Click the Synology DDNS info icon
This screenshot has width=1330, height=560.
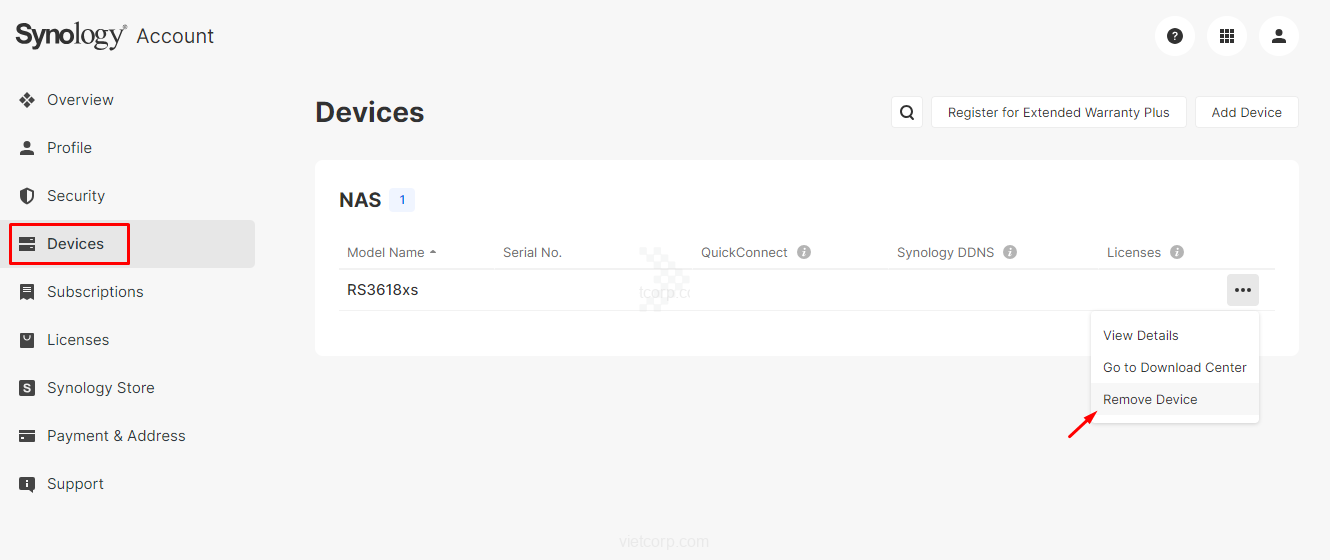pyautogui.click(x=1010, y=253)
